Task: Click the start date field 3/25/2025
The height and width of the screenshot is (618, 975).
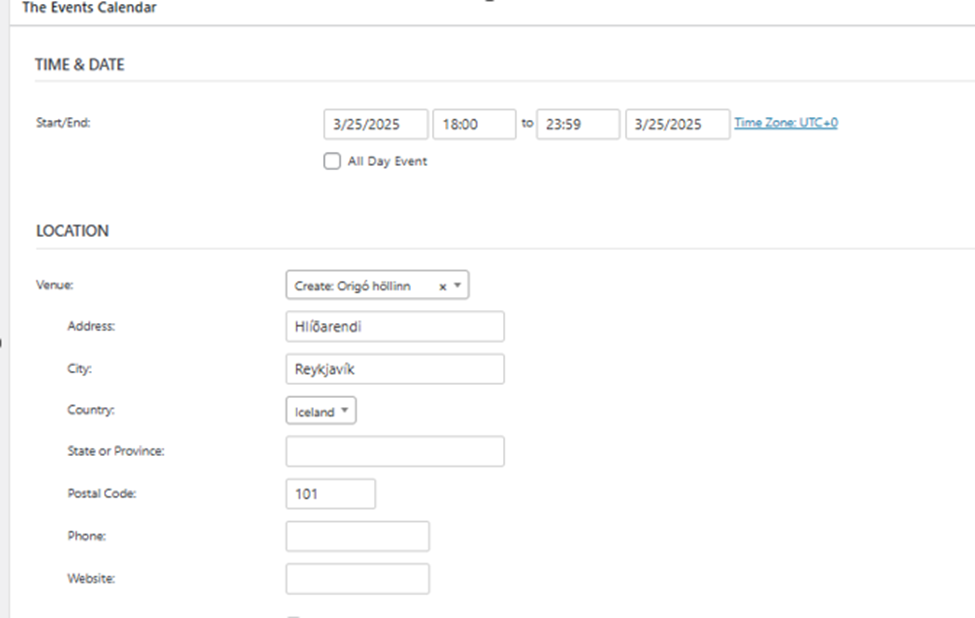Action: pos(376,125)
